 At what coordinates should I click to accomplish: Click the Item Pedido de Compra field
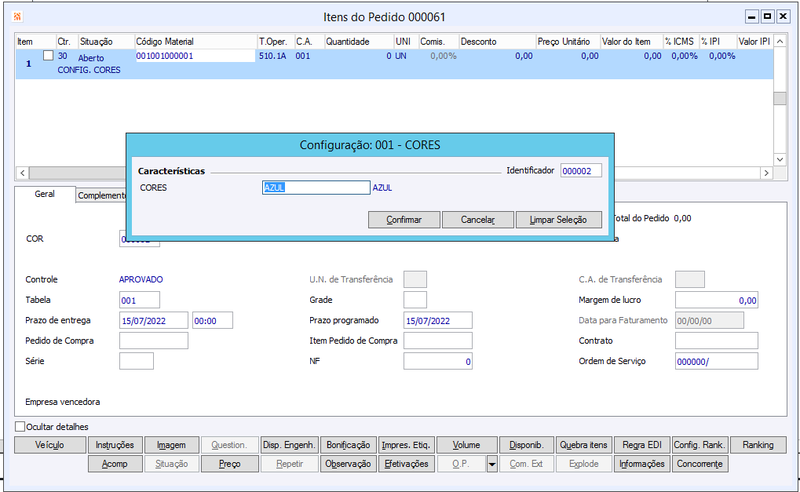point(438,340)
